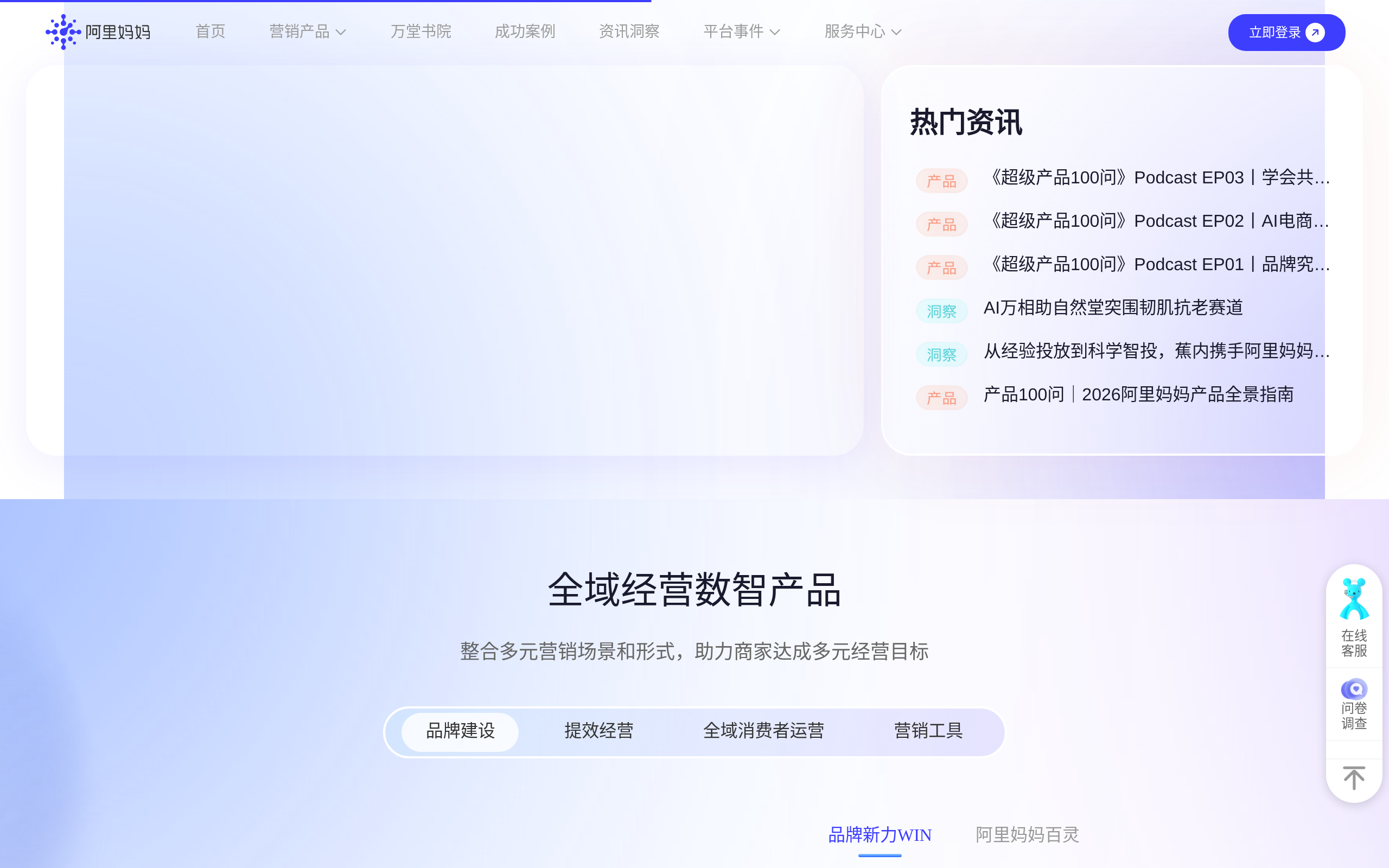Image resolution: width=1389 pixels, height=868 pixels.
Task: Select the 品牌新力WIN sub-tab
Action: click(880, 835)
